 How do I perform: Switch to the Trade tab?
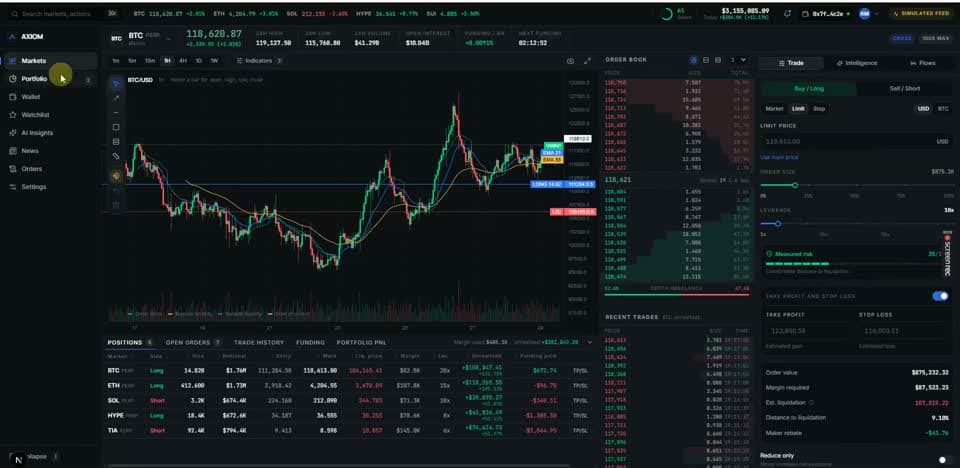click(x=791, y=63)
